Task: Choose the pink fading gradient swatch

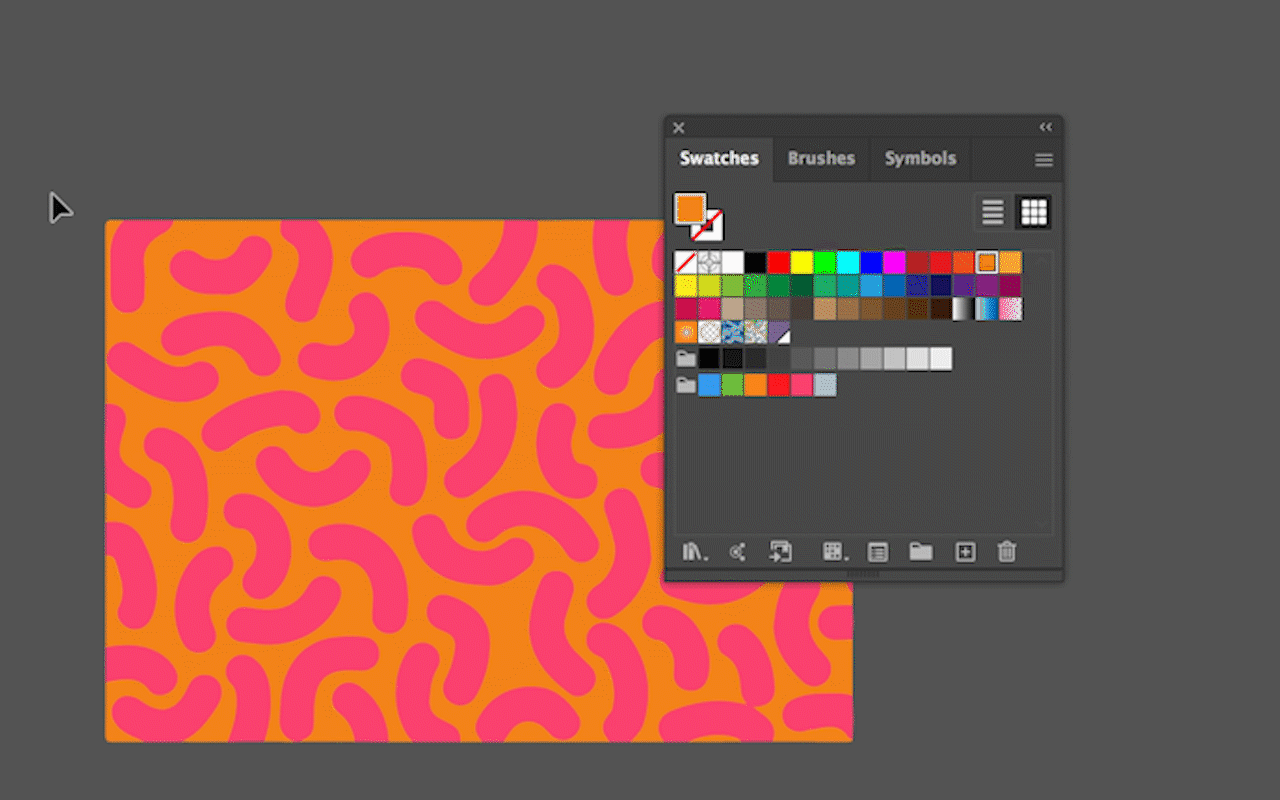Action: [x=1011, y=309]
